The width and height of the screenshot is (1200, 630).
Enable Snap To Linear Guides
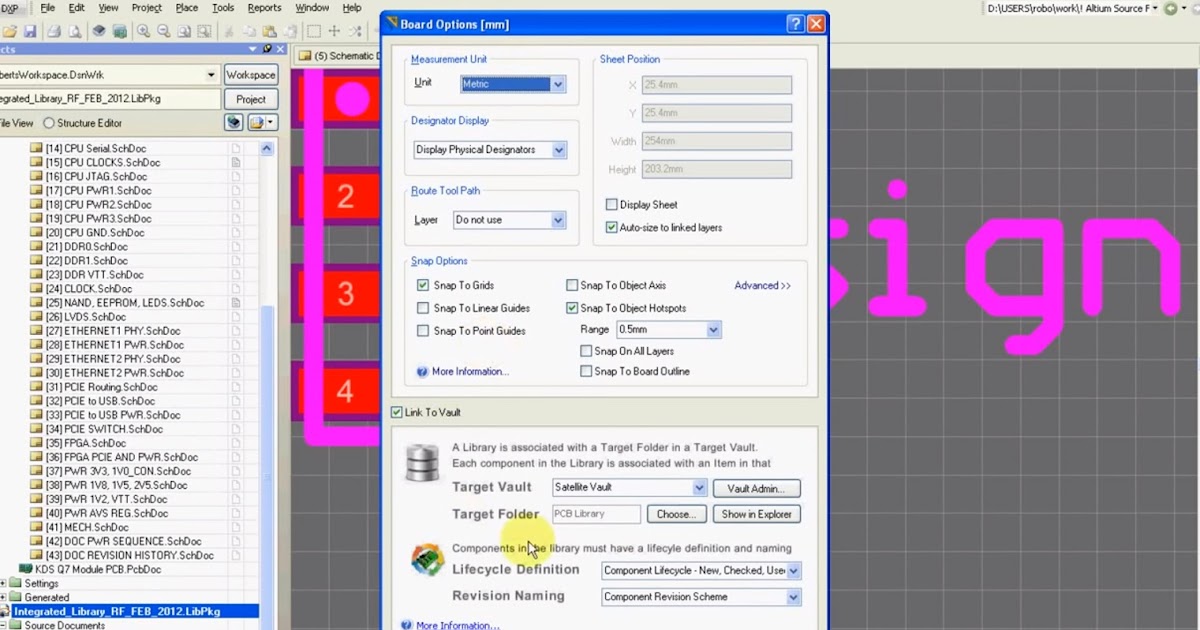coord(423,308)
